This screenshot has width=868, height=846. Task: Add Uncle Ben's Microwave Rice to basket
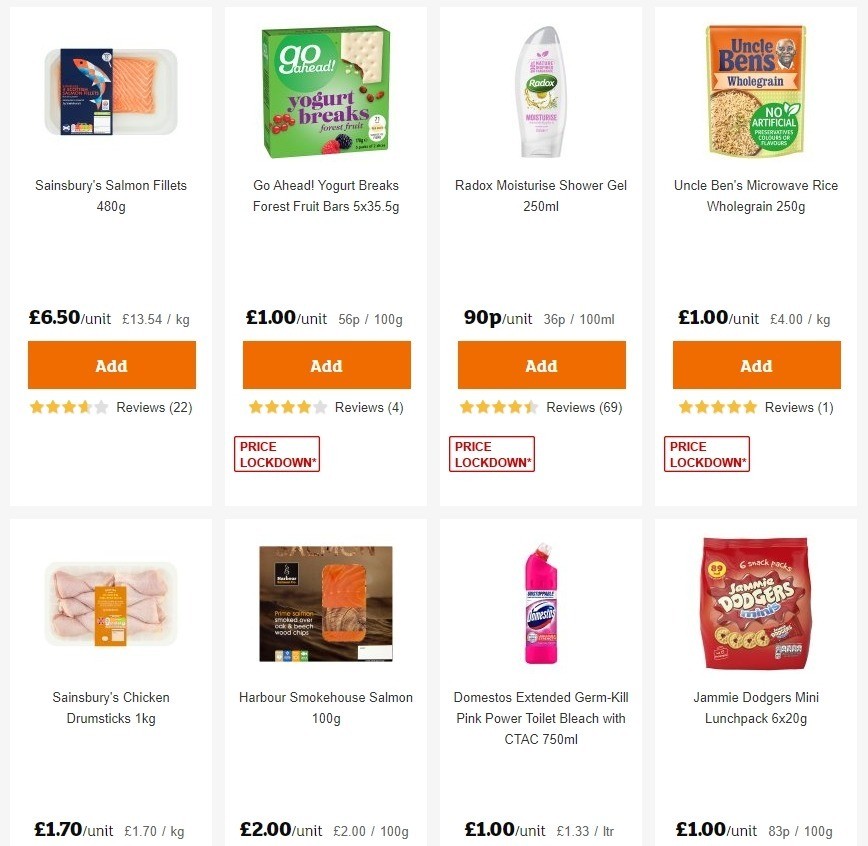pyautogui.click(x=756, y=365)
